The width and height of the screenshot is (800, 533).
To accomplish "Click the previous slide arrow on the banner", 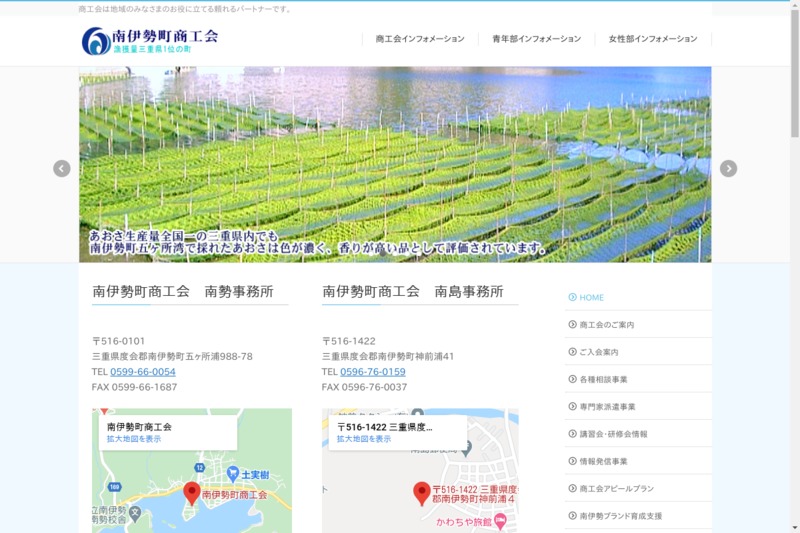I will tap(62, 169).
